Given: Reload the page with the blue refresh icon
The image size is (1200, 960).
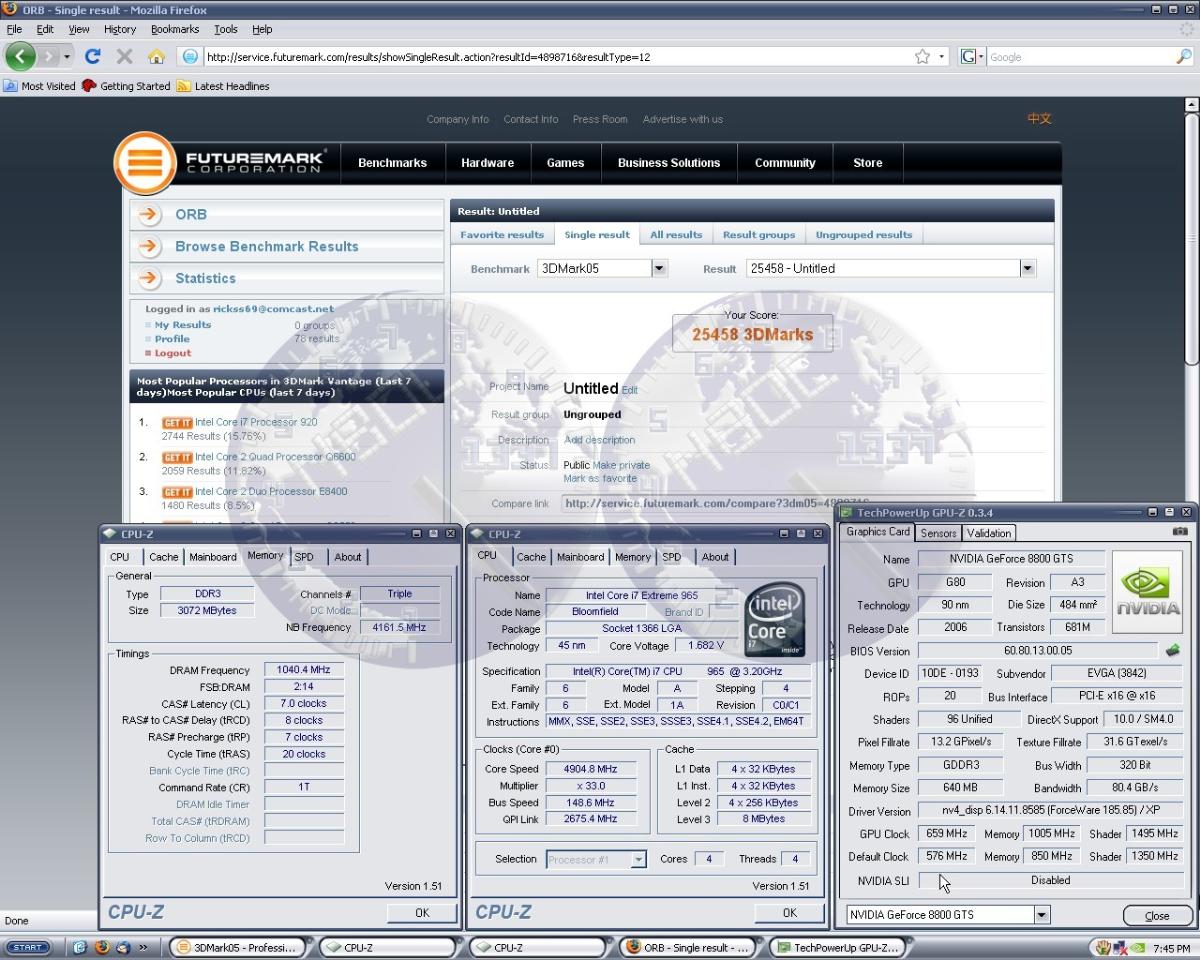Looking at the screenshot, I should 93,57.
